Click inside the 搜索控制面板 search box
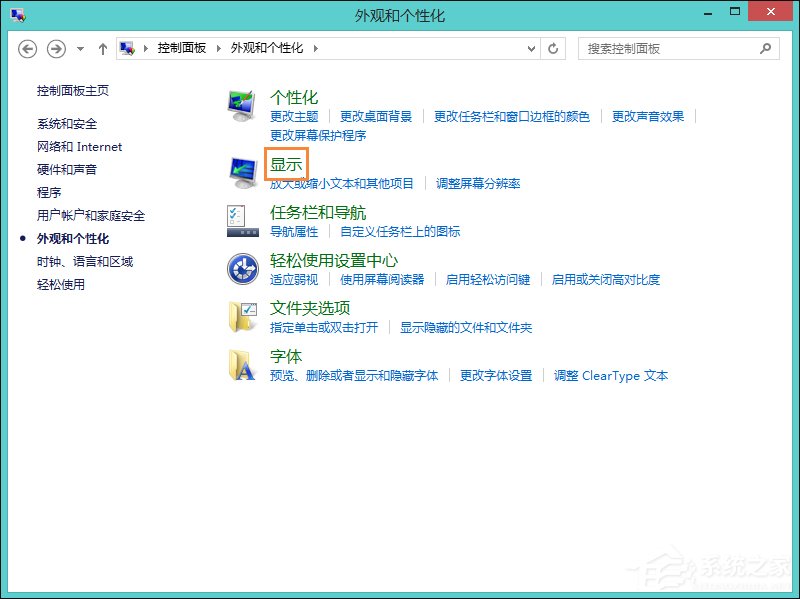This screenshot has height=599, width=800. tap(670, 49)
